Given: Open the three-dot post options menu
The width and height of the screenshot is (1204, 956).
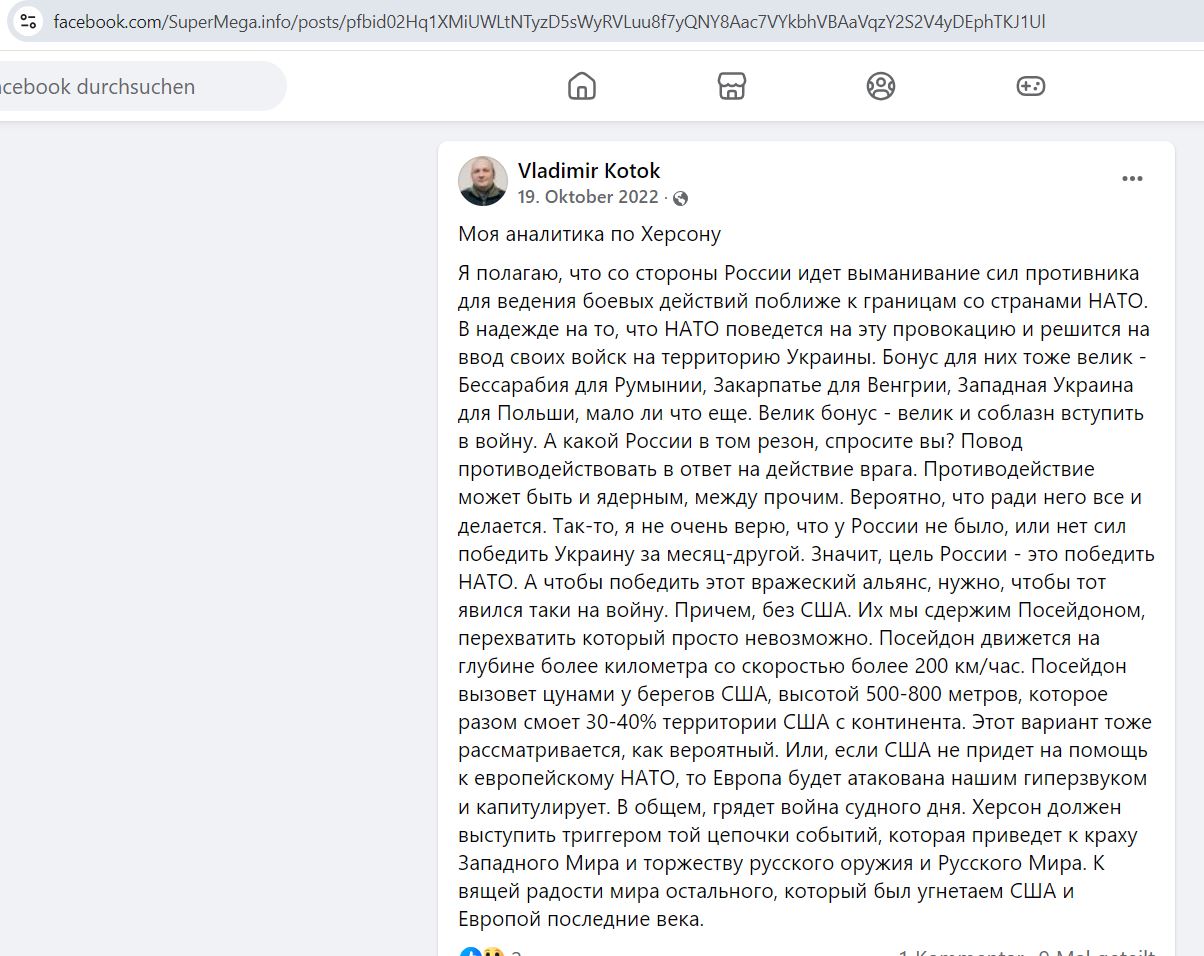Looking at the screenshot, I should (x=1132, y=179).
